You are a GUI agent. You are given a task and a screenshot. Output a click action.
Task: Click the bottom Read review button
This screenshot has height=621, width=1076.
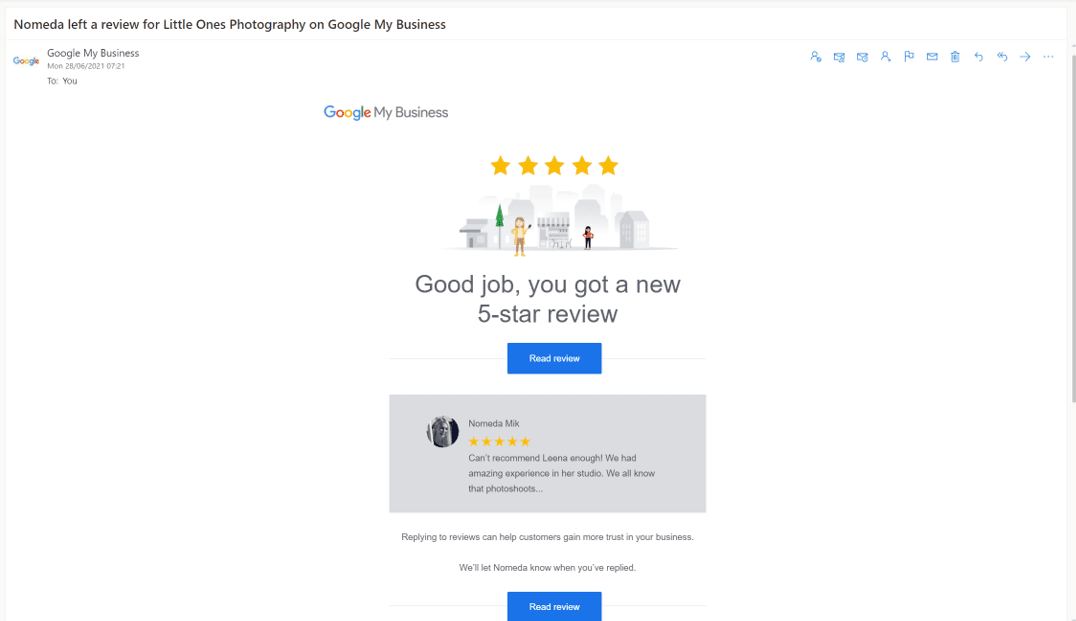pyautogui.click(x=554, y=607)
